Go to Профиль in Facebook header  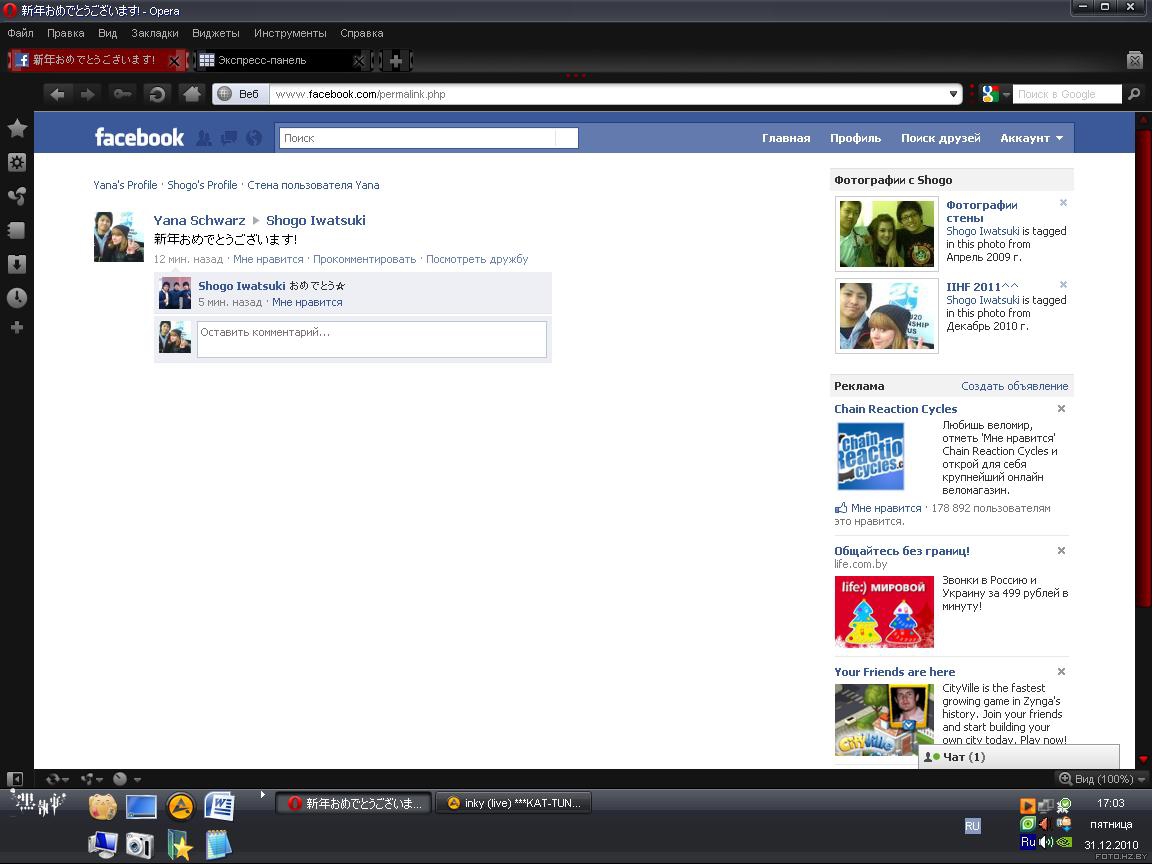pos(855,138)
